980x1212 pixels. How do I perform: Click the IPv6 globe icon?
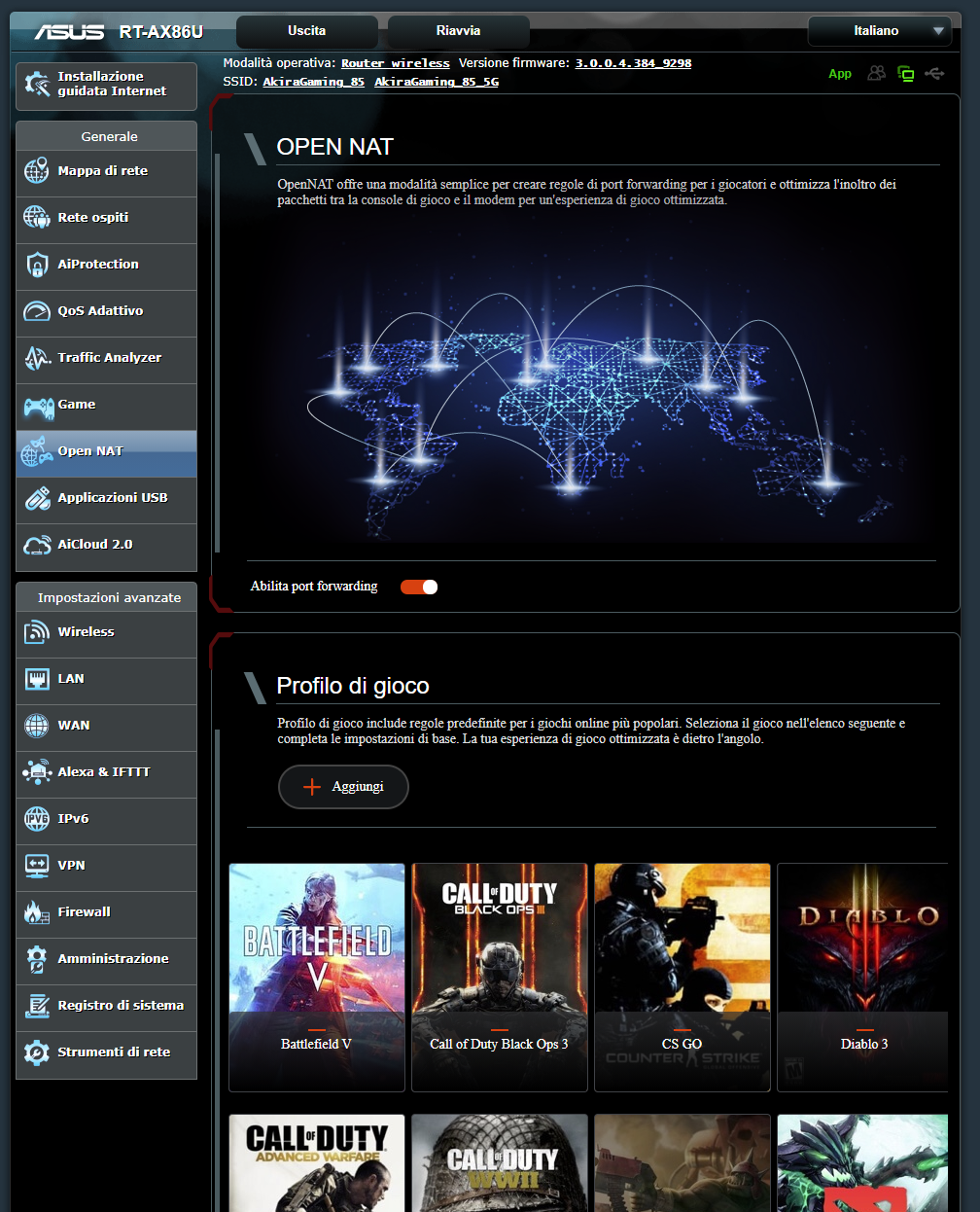pos(37,819)
